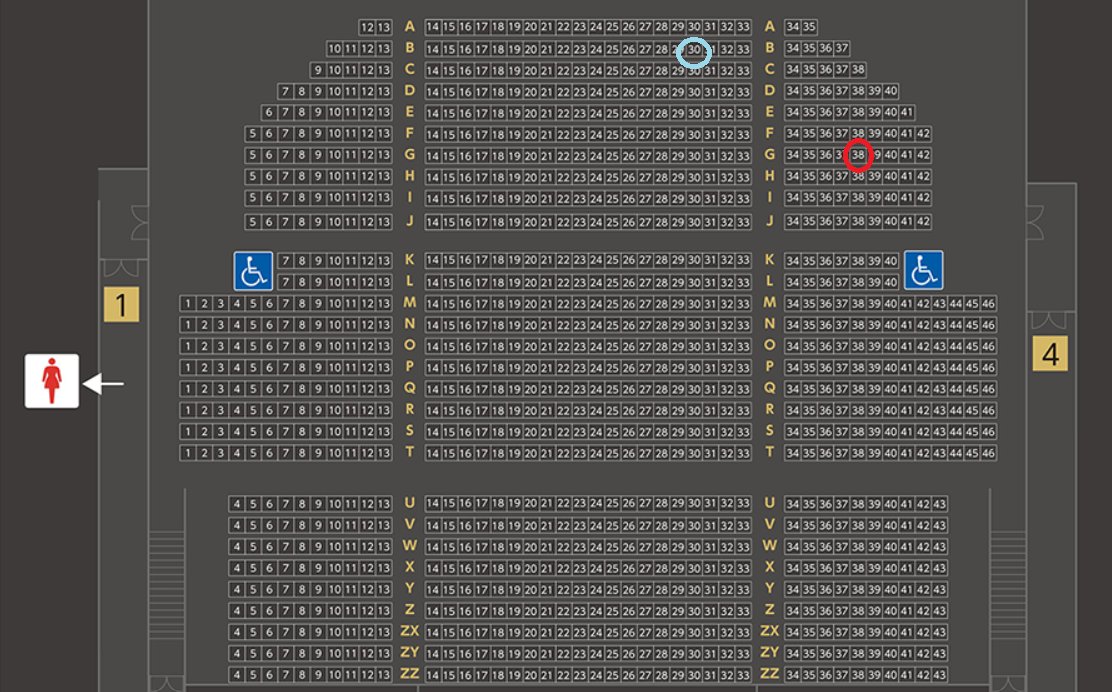The image size is (1112, 692).
Task: Select seat 33 in row ZY
Action: coord(743,653)
